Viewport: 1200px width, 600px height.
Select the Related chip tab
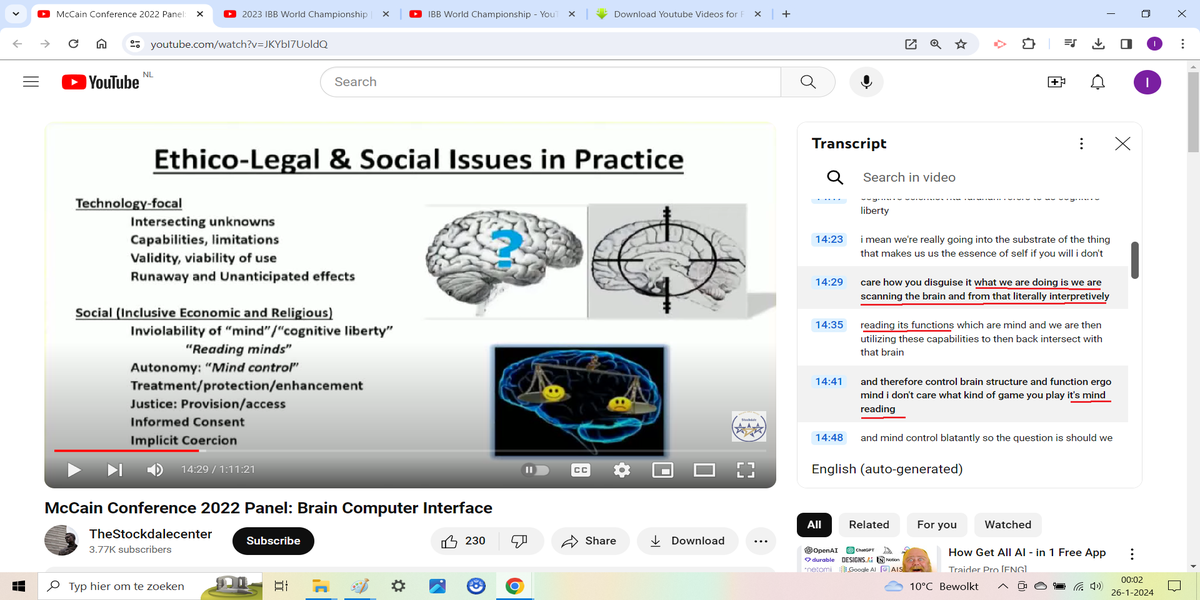pyautogui.click(x=868, y=524)
